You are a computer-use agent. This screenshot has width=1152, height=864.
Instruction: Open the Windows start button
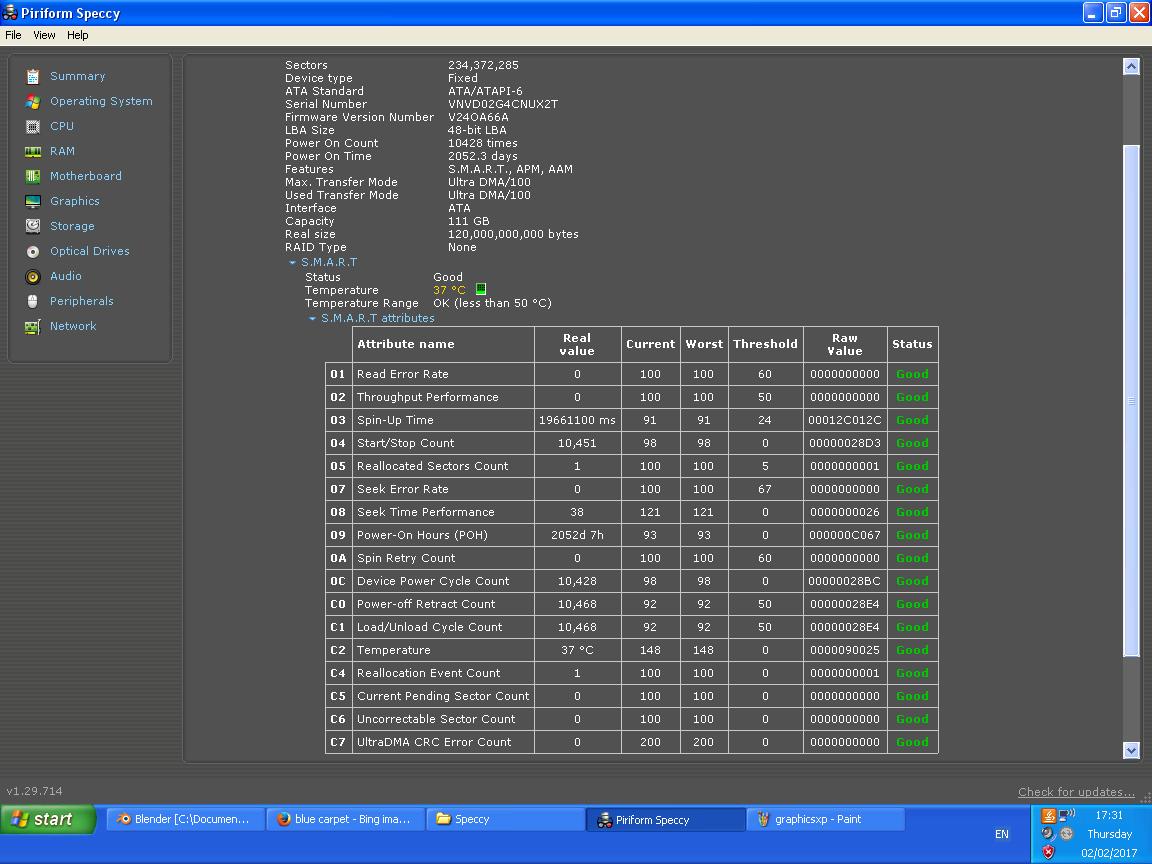click(x=48, y=818)
